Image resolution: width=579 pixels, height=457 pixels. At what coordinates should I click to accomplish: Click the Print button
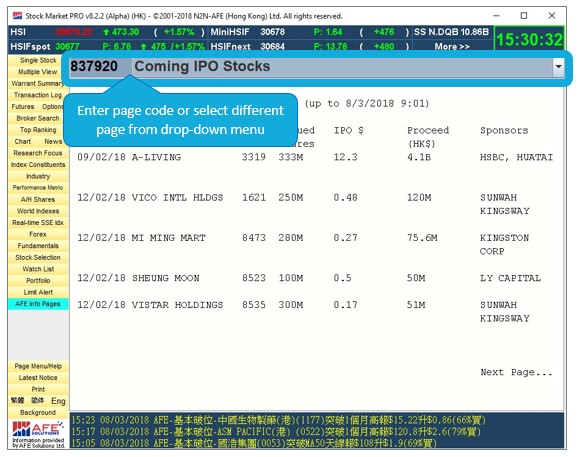tap(38, 389)
